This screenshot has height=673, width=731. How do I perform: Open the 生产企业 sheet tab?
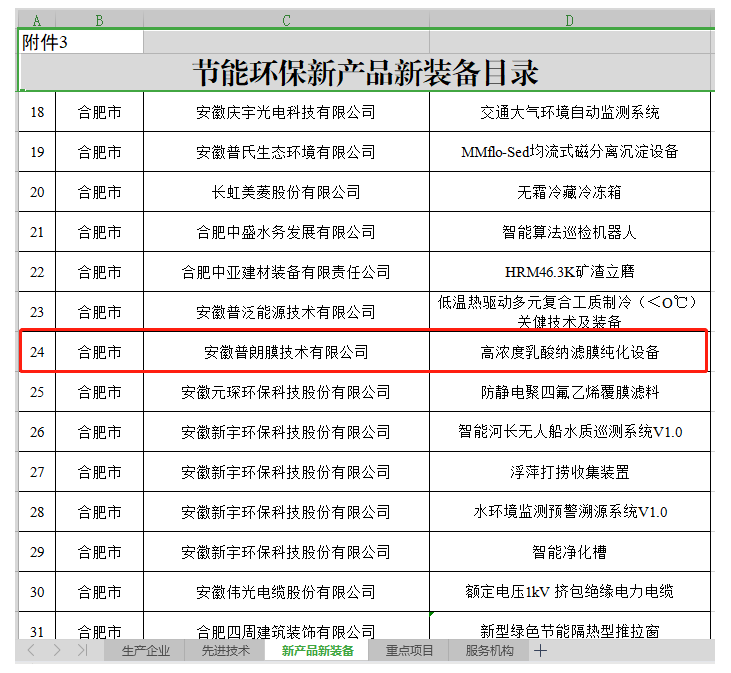click(145, 651)
